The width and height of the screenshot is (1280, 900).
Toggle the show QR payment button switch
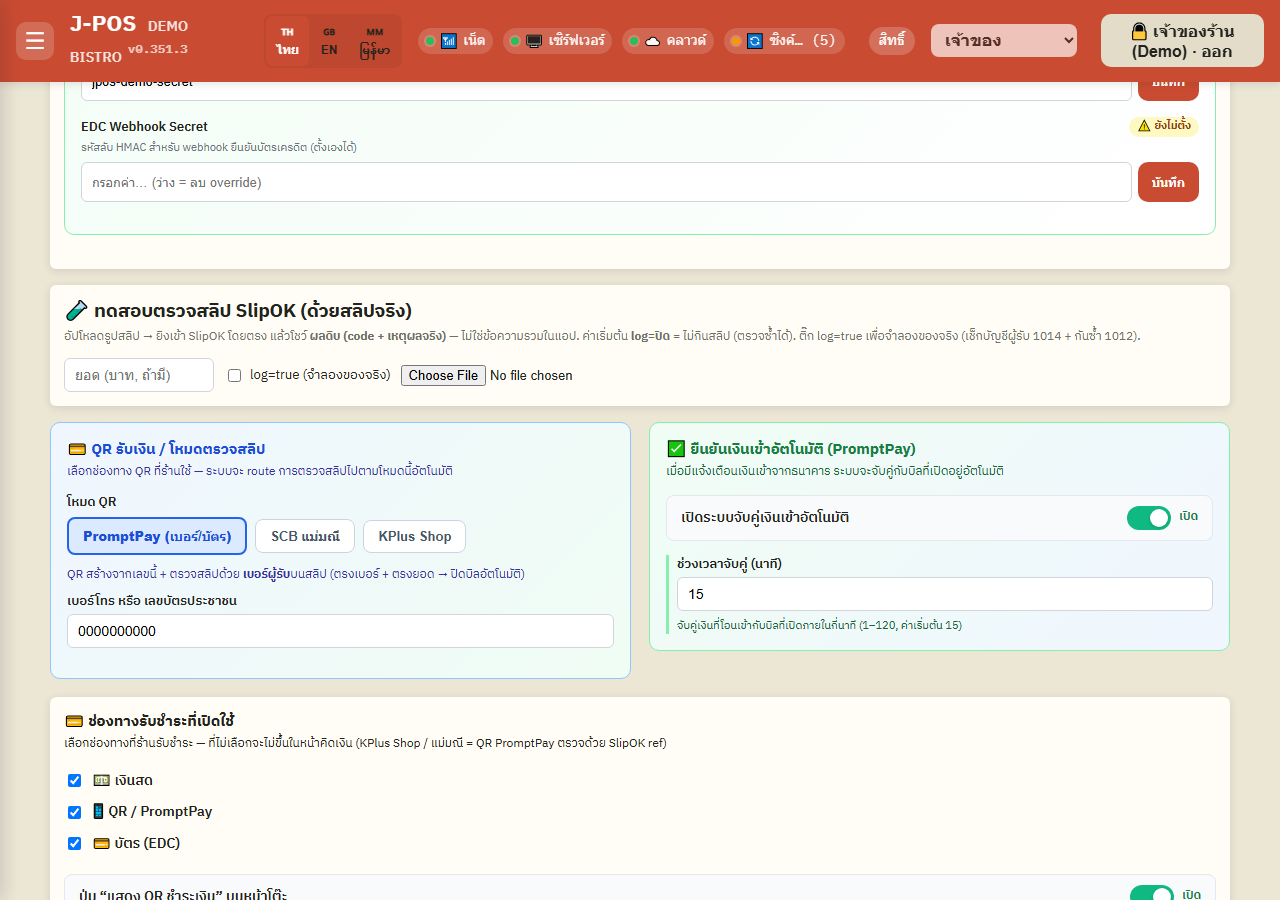click(x=1152, y=896)
